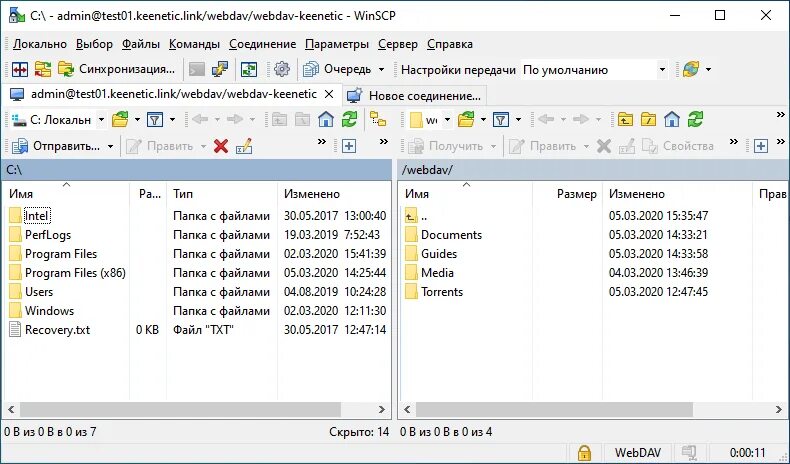This screenshot has height=464, width=790.
Task: Open the Локально menu
Action: click(x=40, y=44)
